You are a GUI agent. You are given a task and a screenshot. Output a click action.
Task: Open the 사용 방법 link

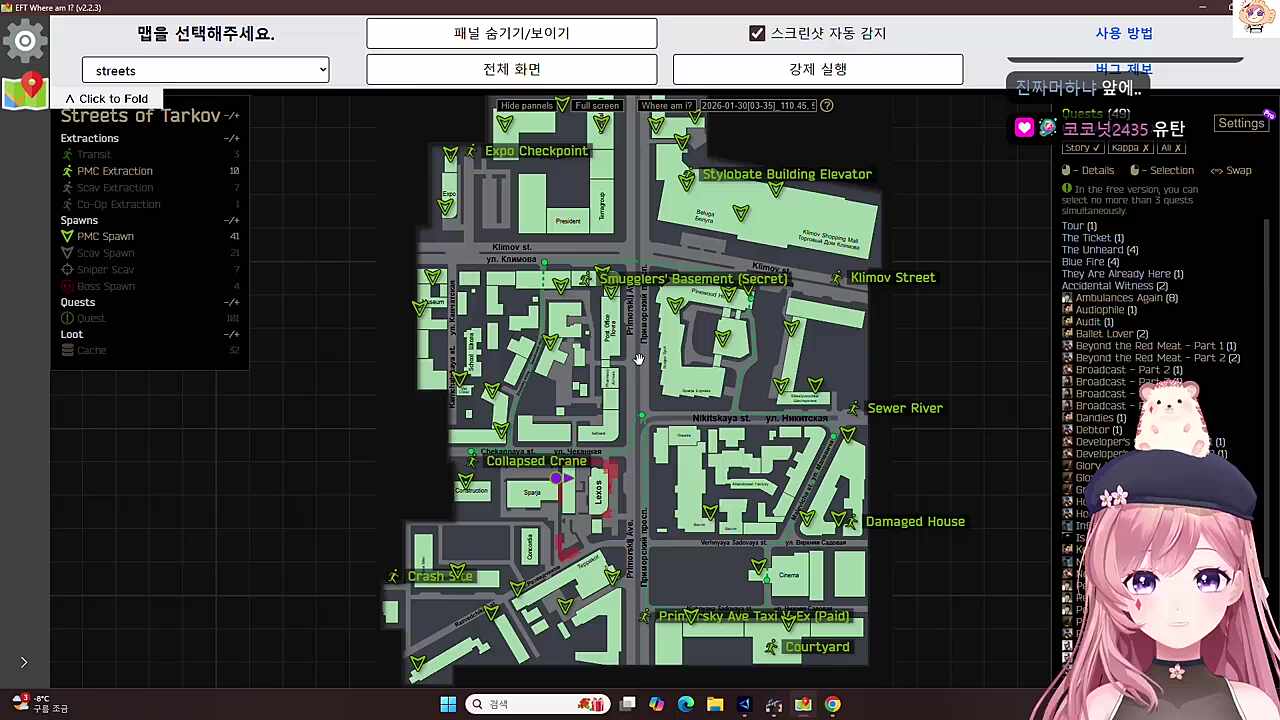click(x=1124, y=33)
